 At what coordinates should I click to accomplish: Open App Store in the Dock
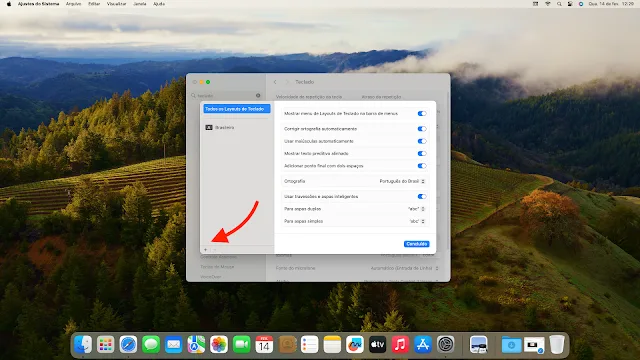click(x=423, y=345)
